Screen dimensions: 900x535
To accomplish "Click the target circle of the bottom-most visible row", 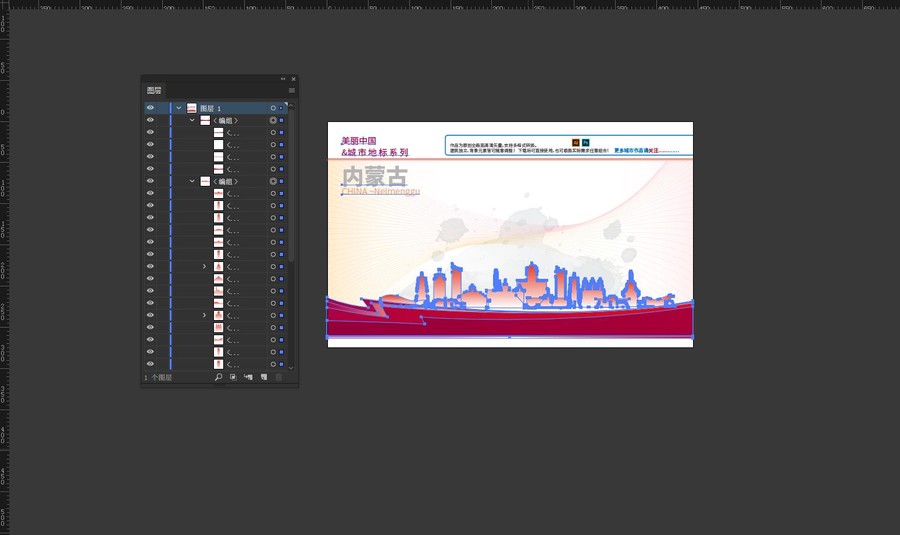I will click(273, 365).
